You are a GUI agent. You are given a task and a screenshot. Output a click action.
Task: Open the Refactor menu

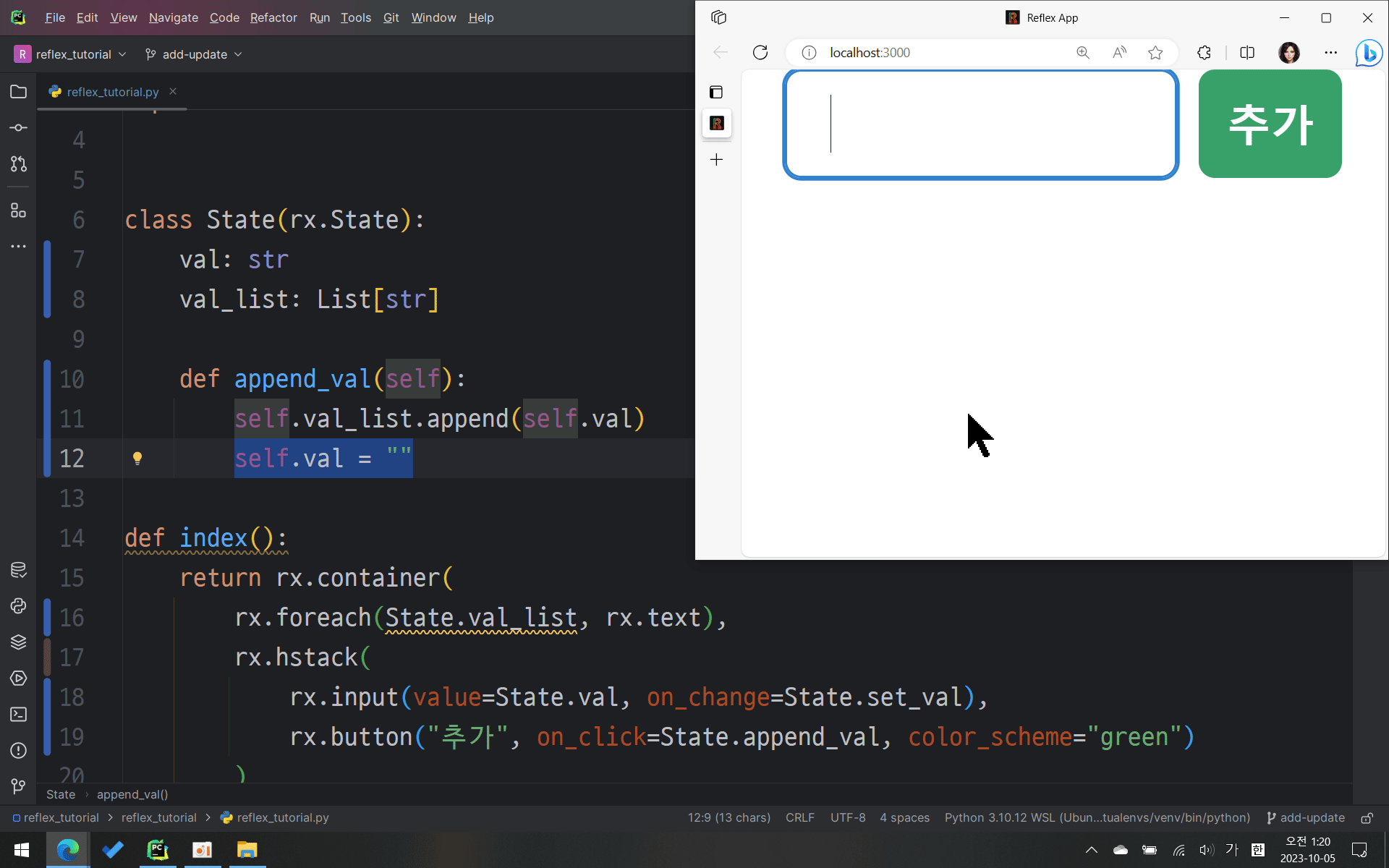click(273, 18)
